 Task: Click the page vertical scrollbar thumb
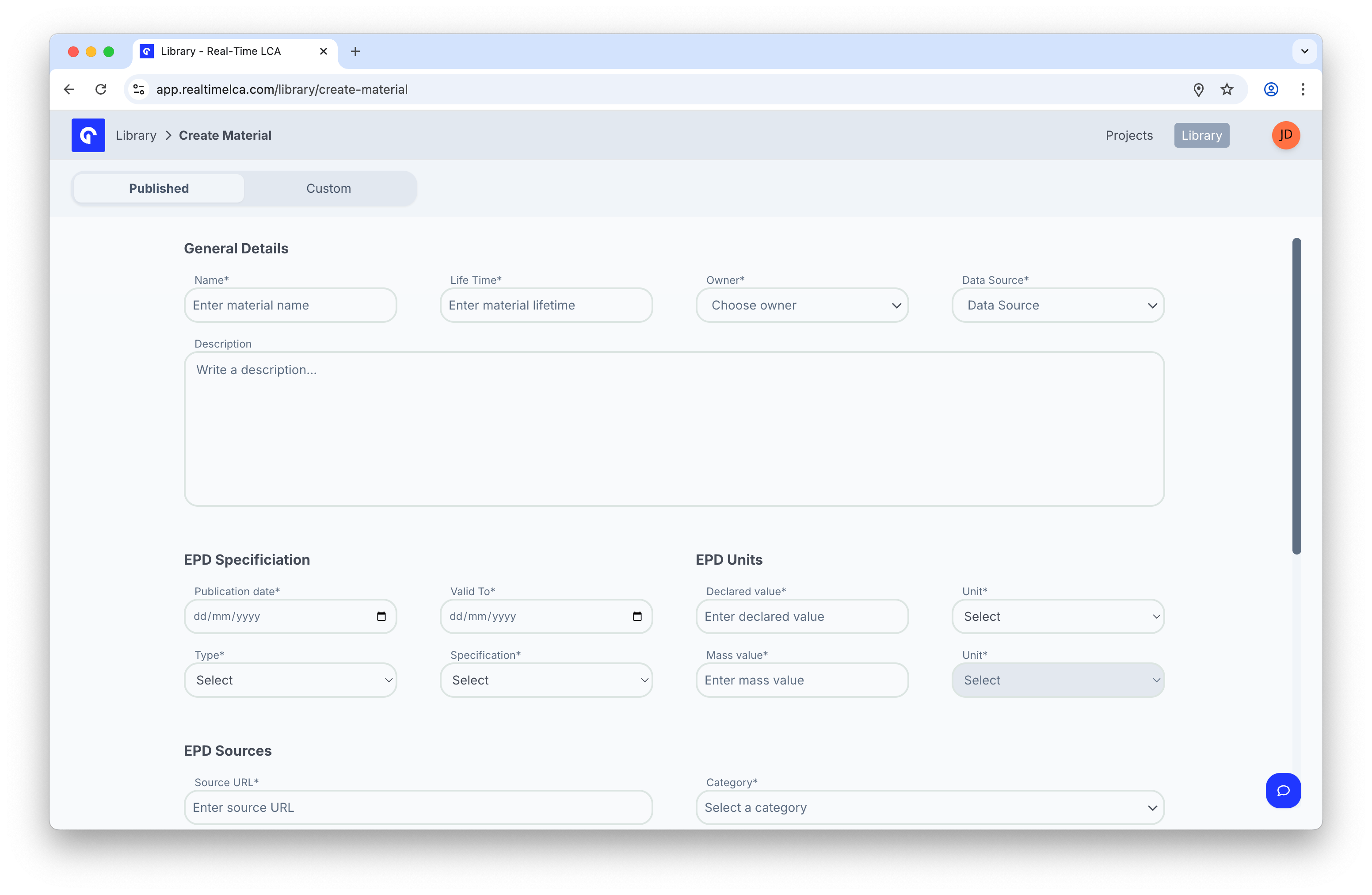pyautogui.click(x=1296, y=396)
